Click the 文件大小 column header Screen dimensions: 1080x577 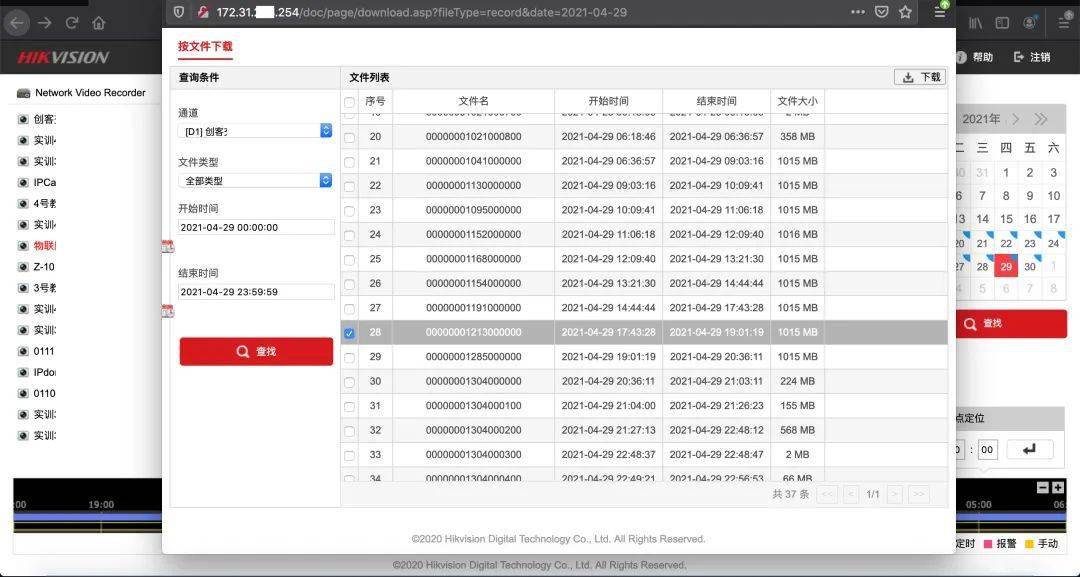(x=798, y=101)
